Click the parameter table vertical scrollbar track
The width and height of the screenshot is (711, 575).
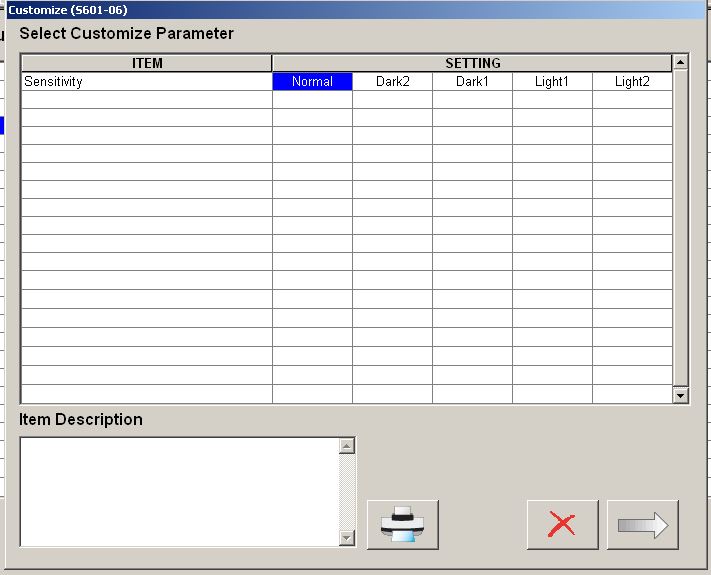point(681,228)
